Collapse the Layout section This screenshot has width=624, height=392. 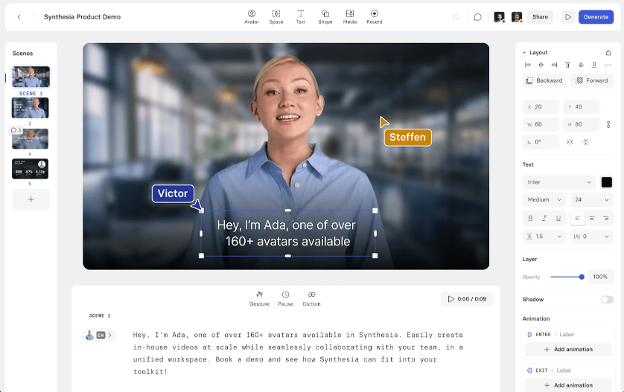(524, 53)
